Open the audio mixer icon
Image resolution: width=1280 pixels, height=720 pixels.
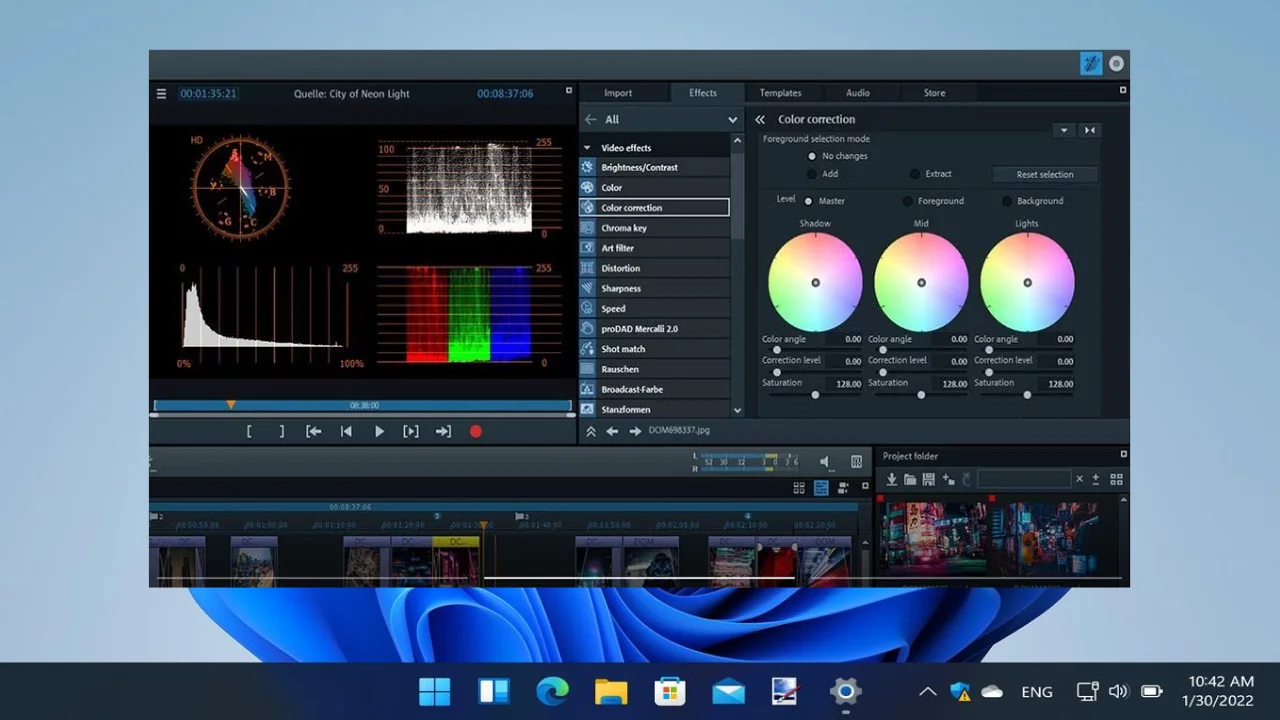tap(856, 461)
